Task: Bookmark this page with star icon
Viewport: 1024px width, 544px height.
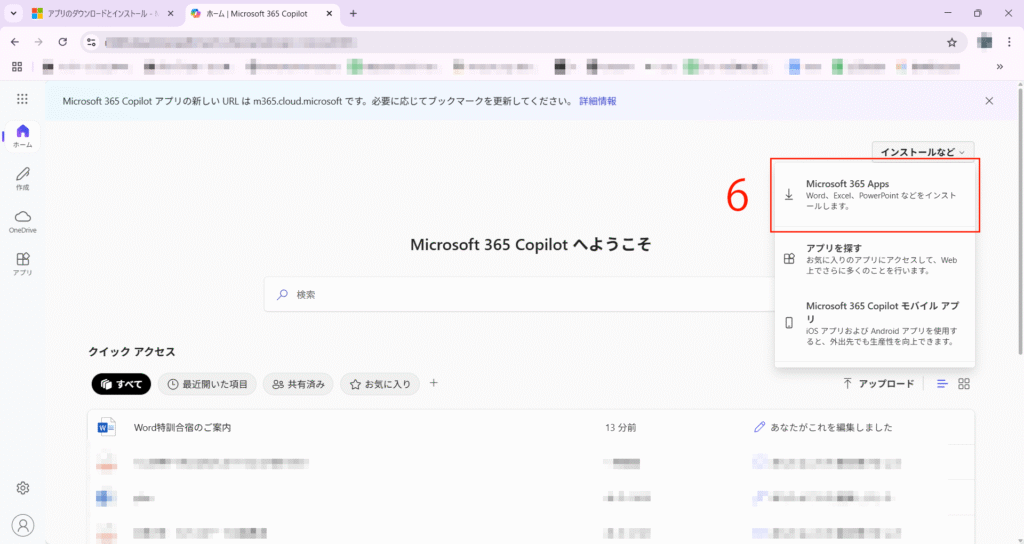Action: [x=952, y=42]
